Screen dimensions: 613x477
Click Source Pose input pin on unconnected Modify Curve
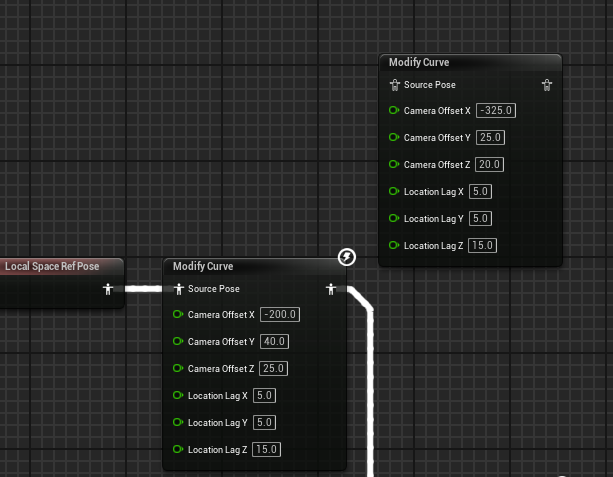coord(395,85)
